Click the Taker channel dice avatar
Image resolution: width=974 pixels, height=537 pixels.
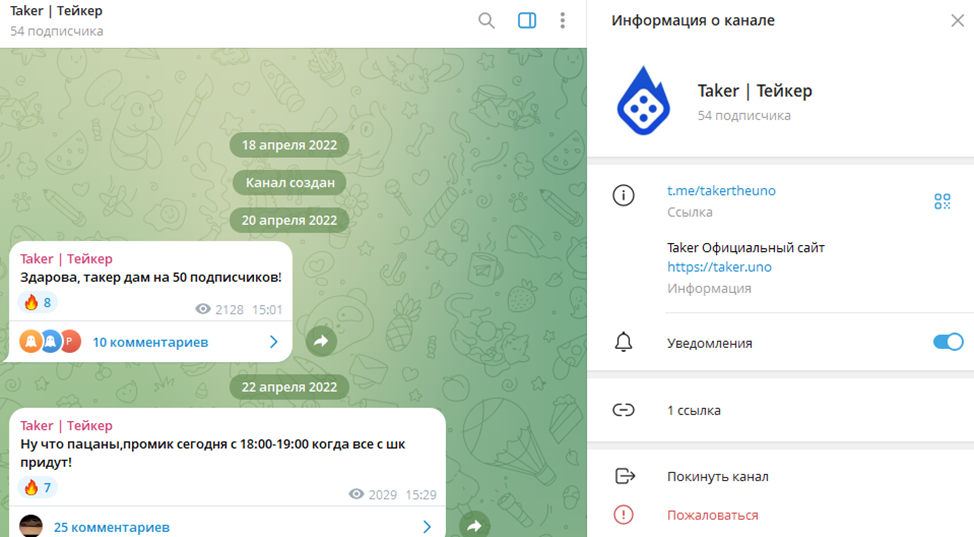644,101
